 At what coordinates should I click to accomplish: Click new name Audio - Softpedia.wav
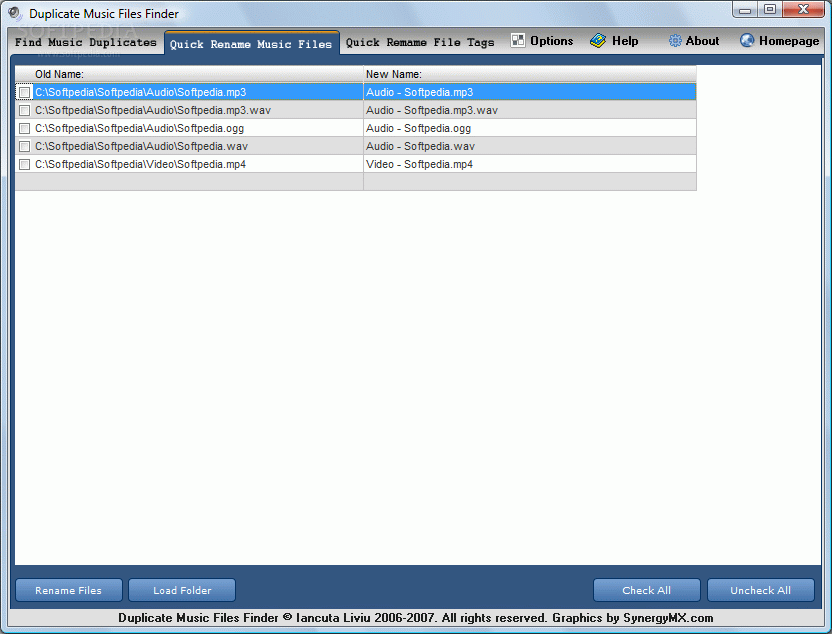pyautogui.click(x=421, y=146)
